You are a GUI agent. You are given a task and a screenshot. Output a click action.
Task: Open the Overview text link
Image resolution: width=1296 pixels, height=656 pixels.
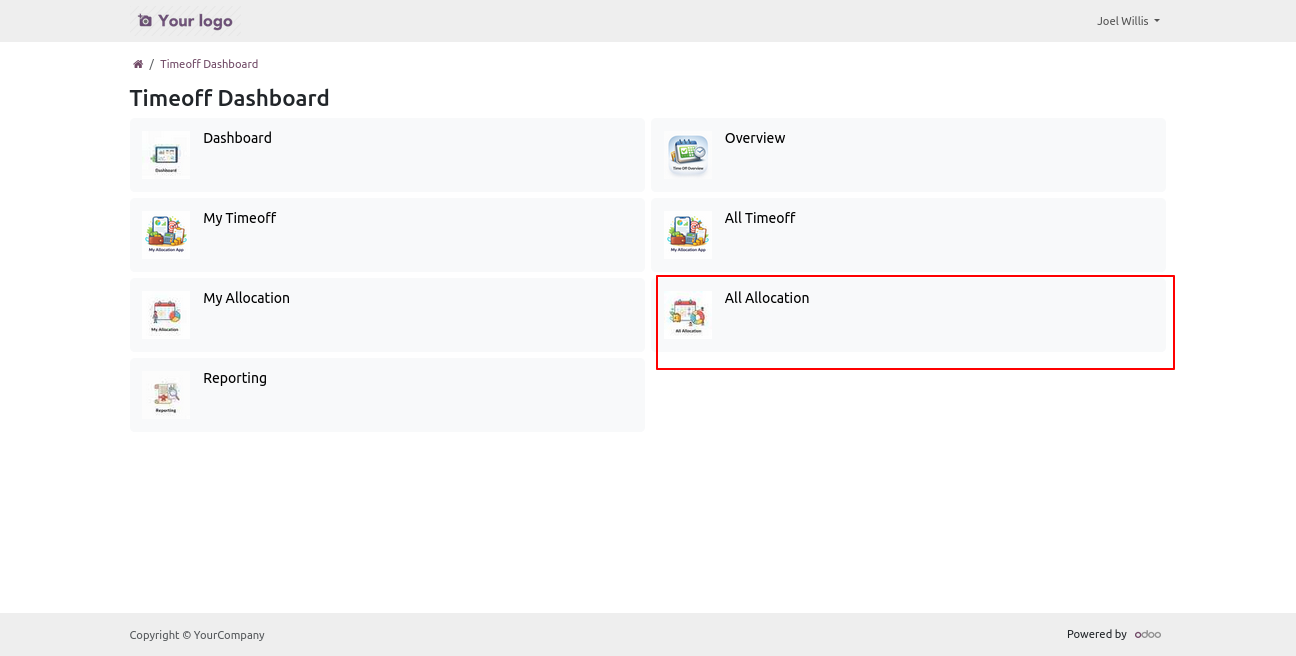pyautogui.click(x=754, y=138)
